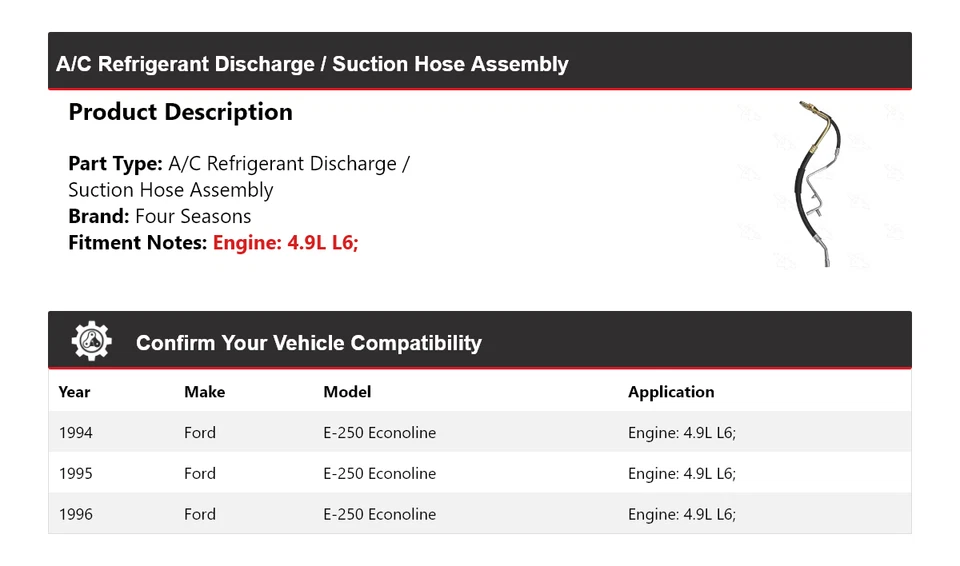Click the A/C Refrigerant Discharge header title
The height and width of the screenshot is (566, 960).
tap(312, 64)
